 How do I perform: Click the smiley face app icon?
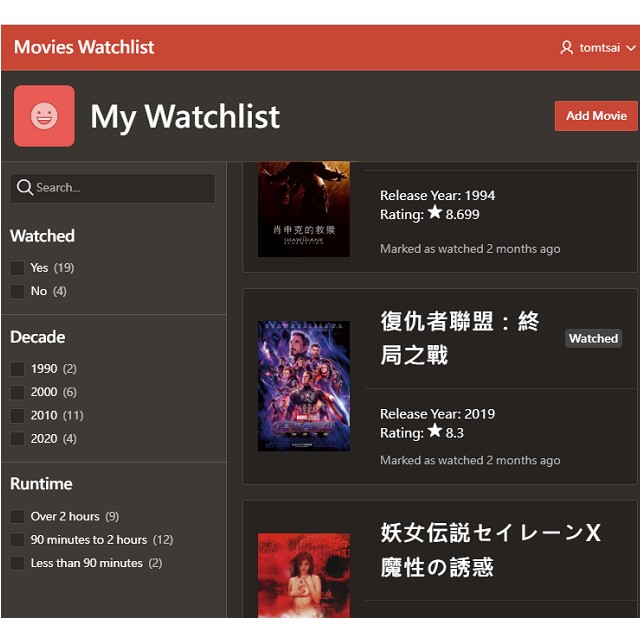click(x=44, y=116)
